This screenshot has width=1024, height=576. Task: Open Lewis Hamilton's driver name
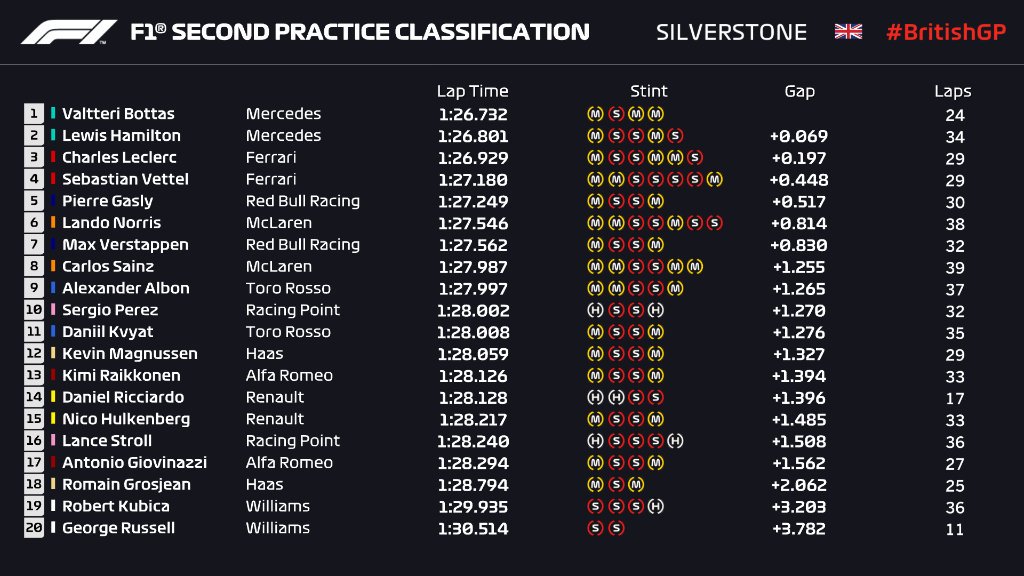pos(121,136)
